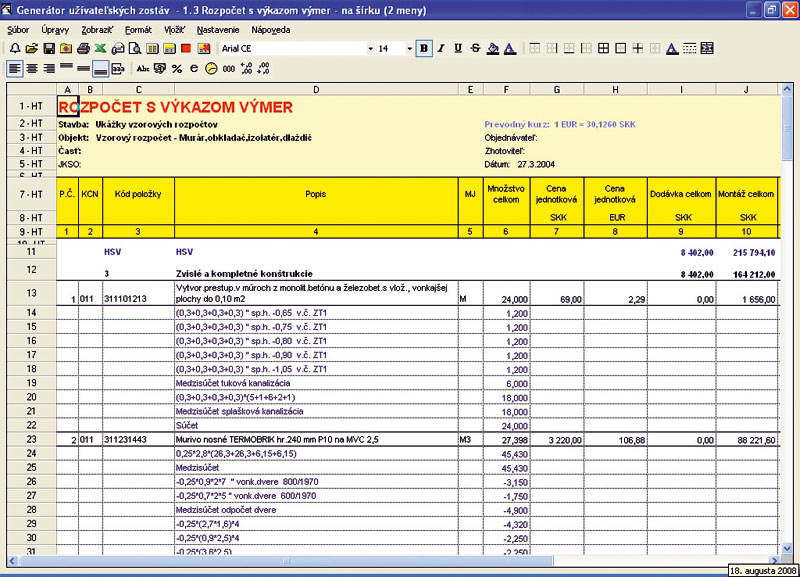Select row header 23
The width and height of the screenshot is (800, 577).
point(32,439)
